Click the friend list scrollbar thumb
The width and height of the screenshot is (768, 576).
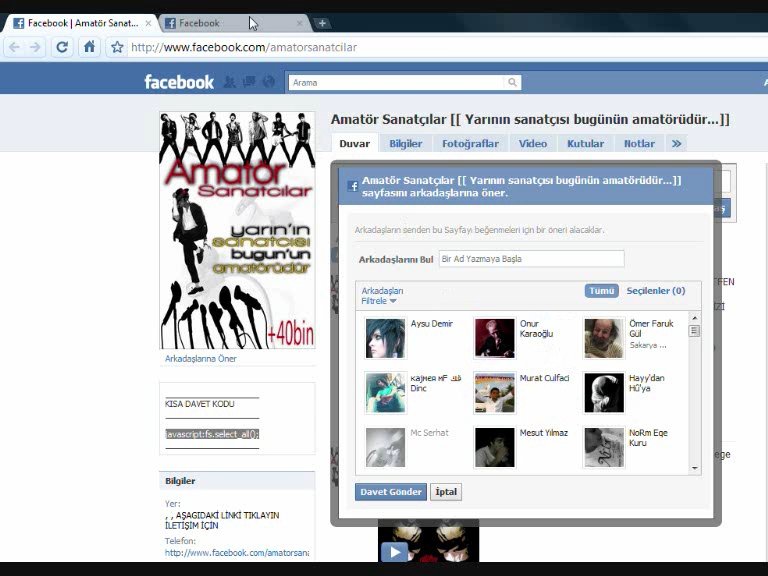(x=695, y=331)
